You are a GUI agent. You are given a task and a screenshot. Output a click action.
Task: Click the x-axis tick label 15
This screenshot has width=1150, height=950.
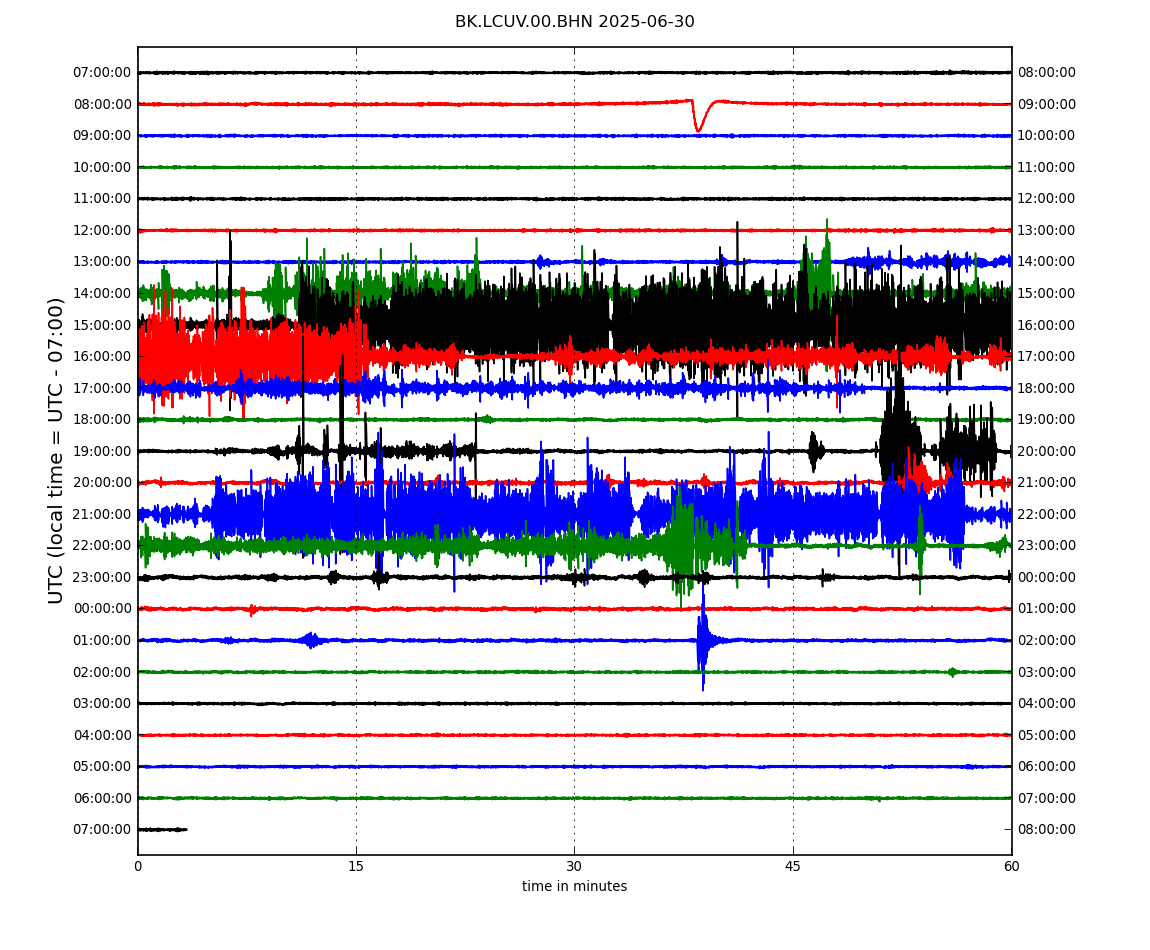point(356,866)
